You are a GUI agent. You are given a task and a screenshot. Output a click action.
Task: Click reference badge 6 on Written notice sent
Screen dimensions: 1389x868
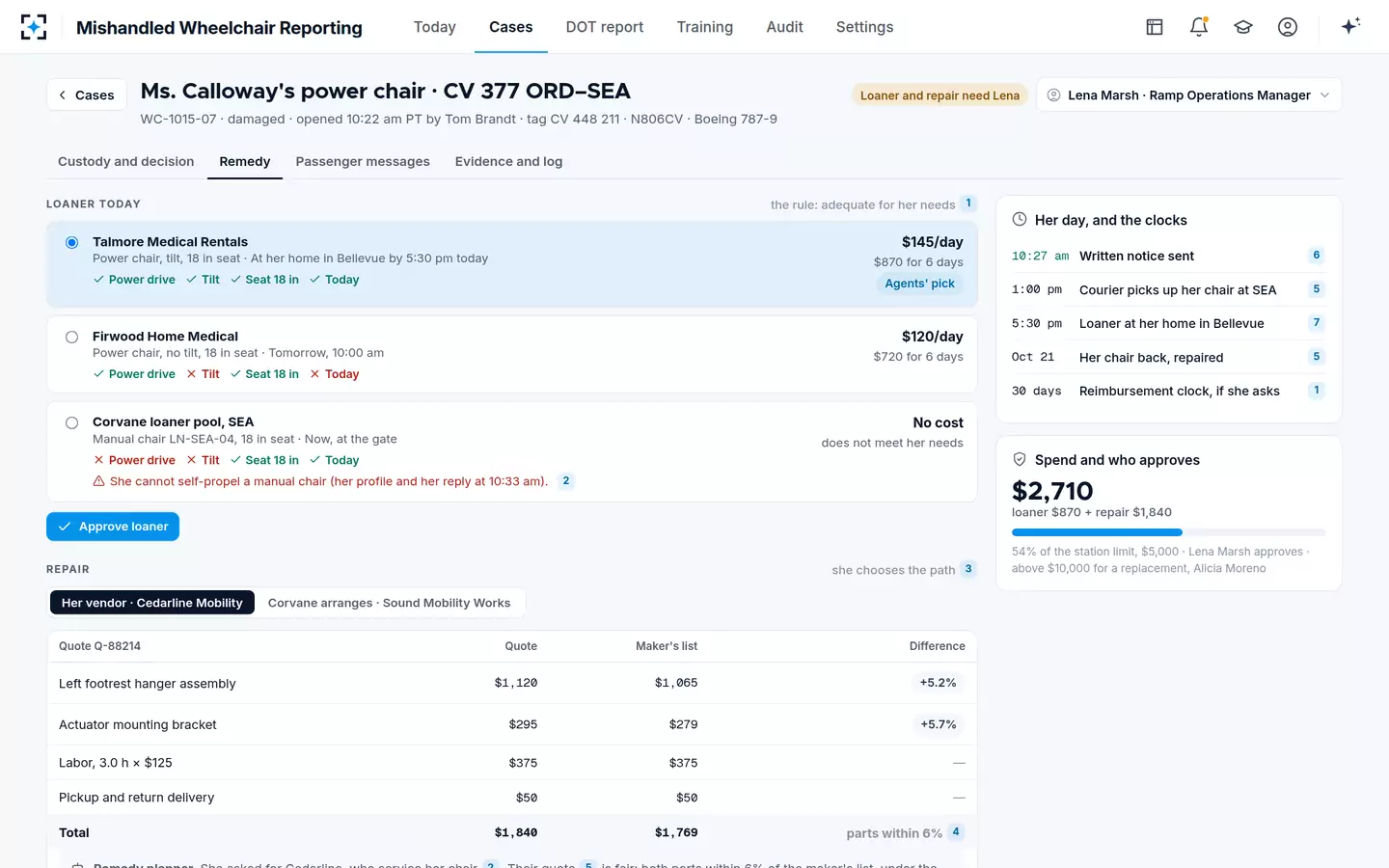[1317, 256]
